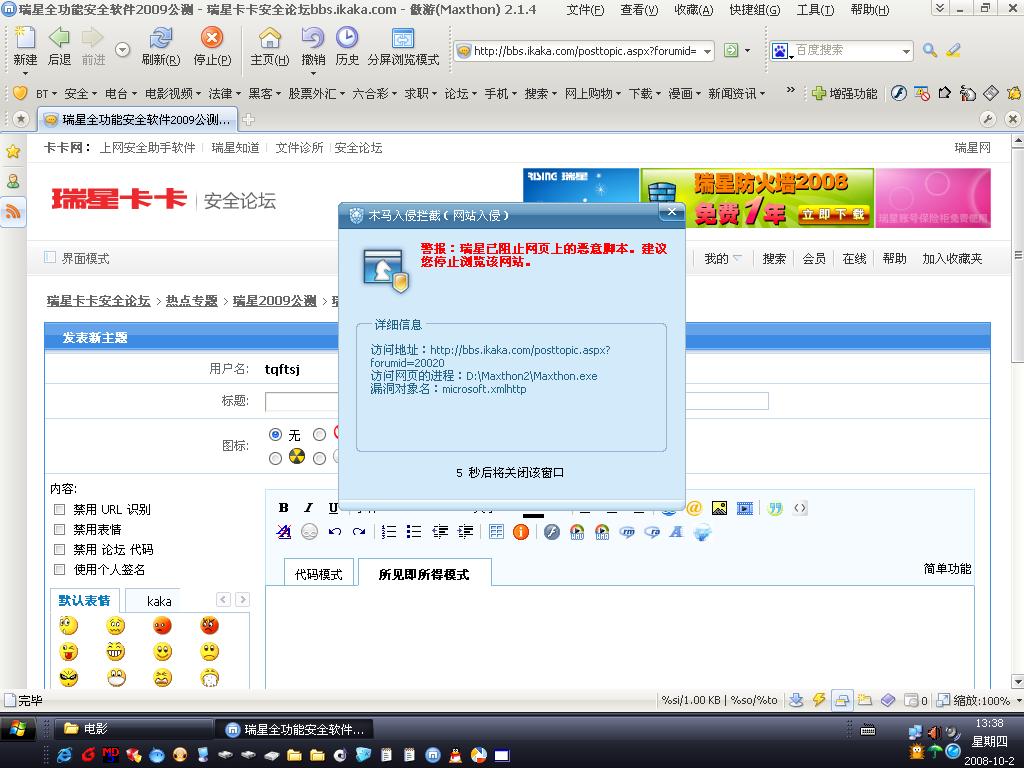Viewport: 1024px width, 768px height.
Task: Go back with the 后退 arrow
Action: pyautogui.click(x=59, y=38)
